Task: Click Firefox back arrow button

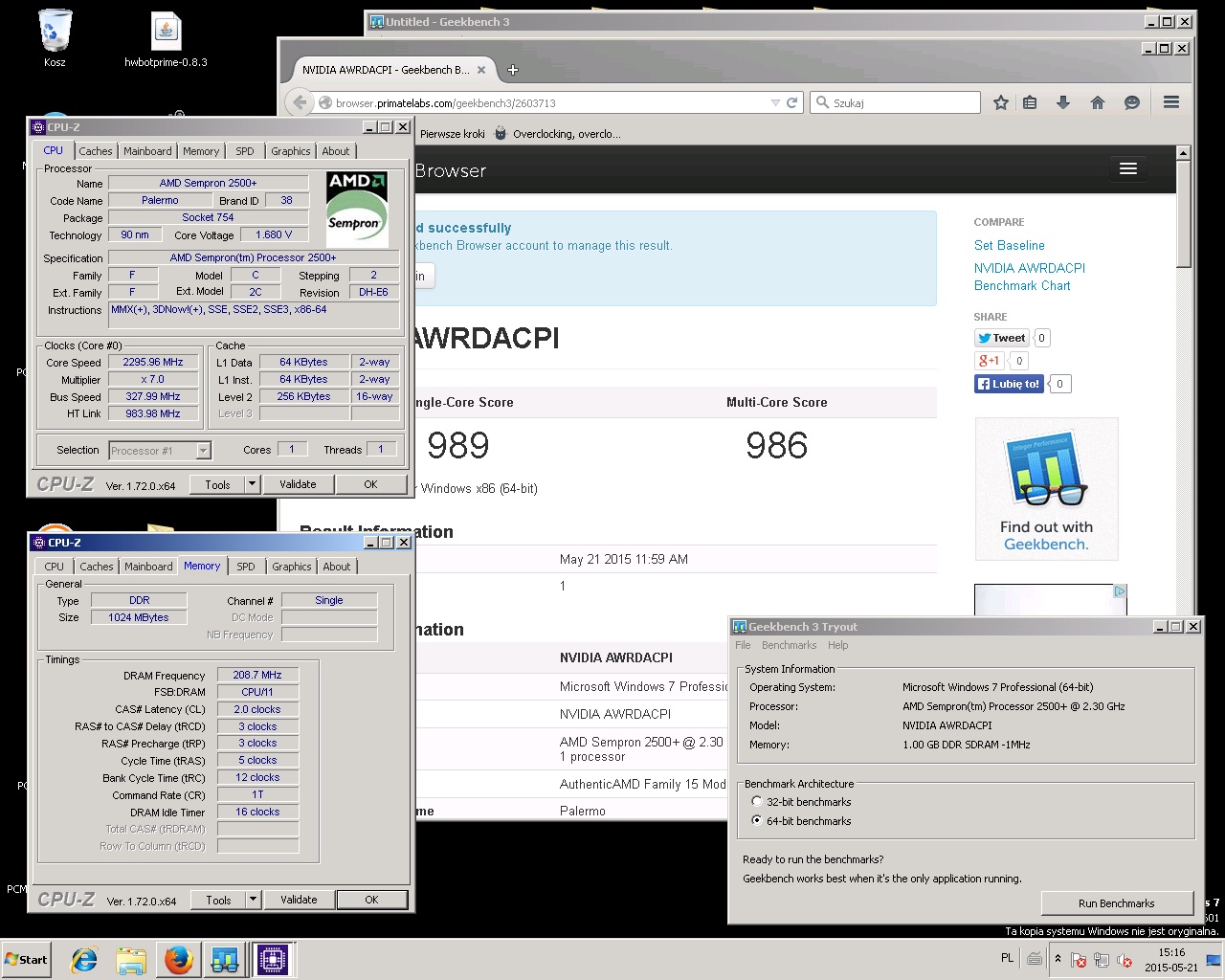Action: (x=300, y=102)
